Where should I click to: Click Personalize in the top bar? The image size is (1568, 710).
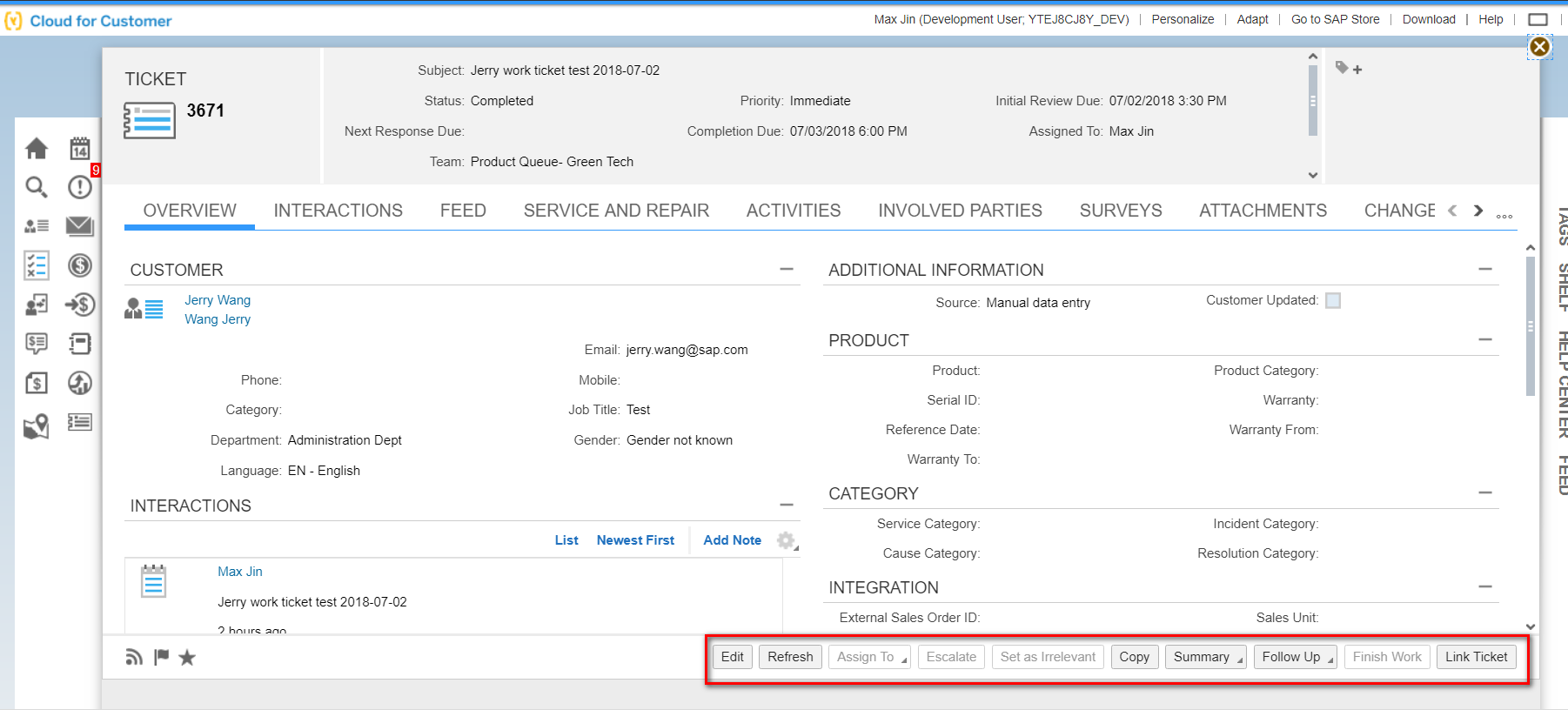point(1183,19)
